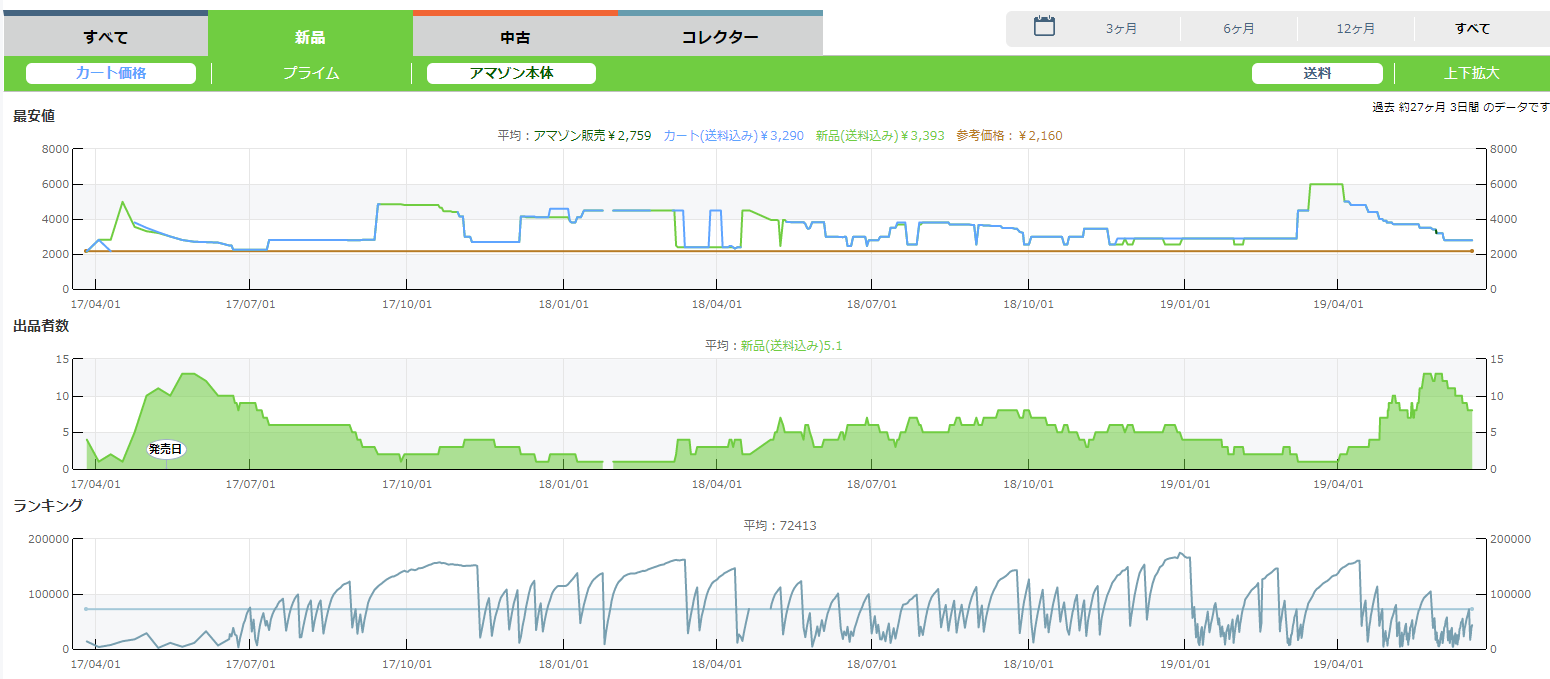1550x679 pixels.
Task: Toggle the プライム filter
Action: pos(311,73)
